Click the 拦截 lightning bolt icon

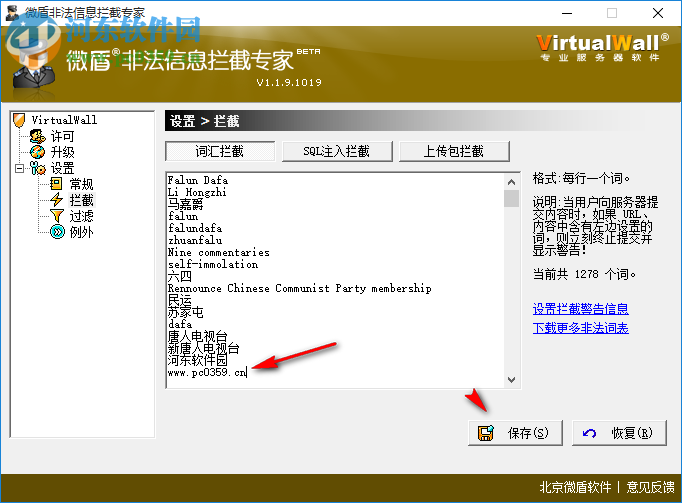[56, 200]
